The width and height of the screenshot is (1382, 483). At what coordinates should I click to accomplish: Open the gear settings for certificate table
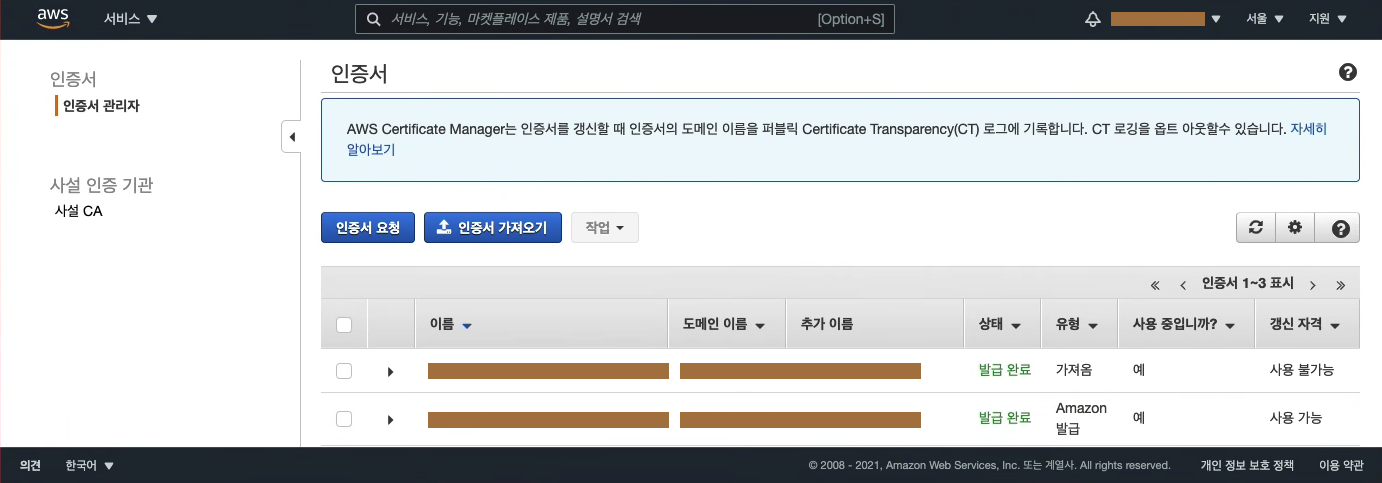[1294, 227]
